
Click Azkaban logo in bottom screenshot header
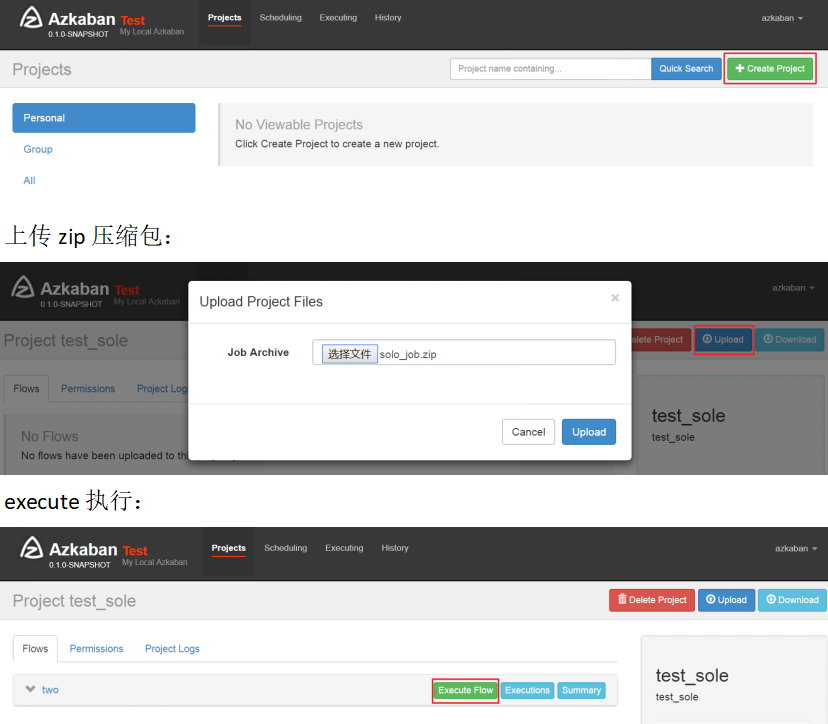pos(31,548)
